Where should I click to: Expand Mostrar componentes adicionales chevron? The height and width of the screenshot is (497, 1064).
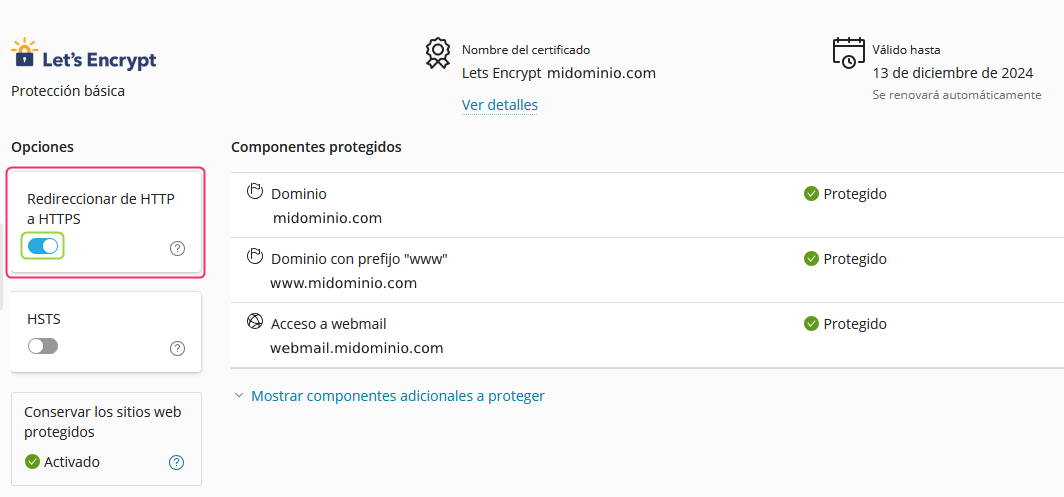[238, 395]
